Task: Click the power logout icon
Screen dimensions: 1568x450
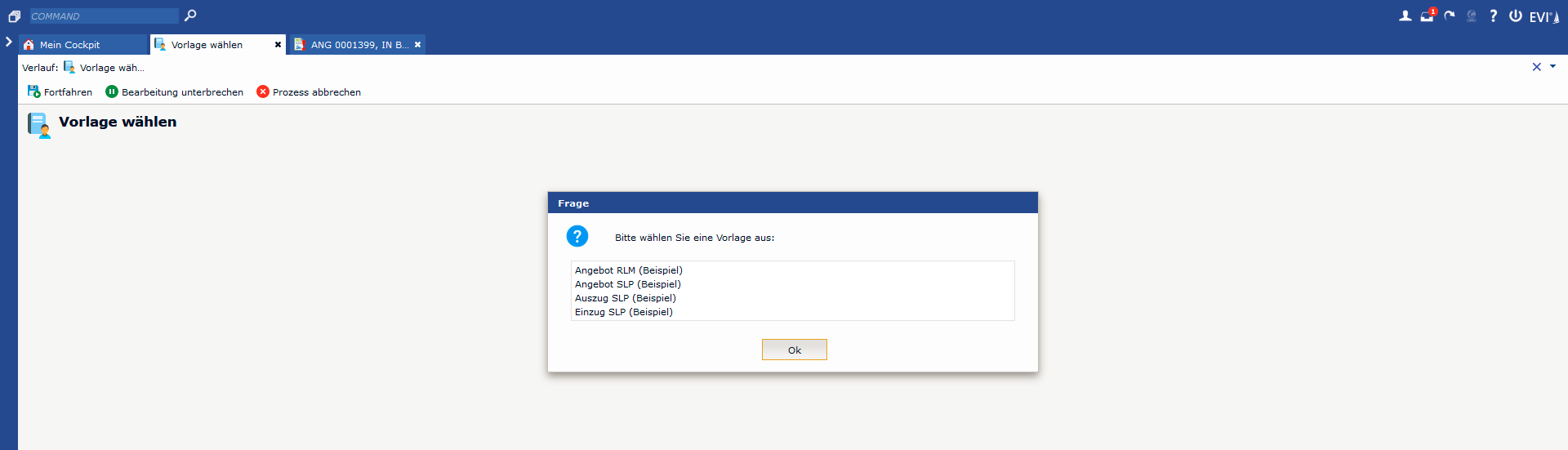Action: pos(1516,16)
